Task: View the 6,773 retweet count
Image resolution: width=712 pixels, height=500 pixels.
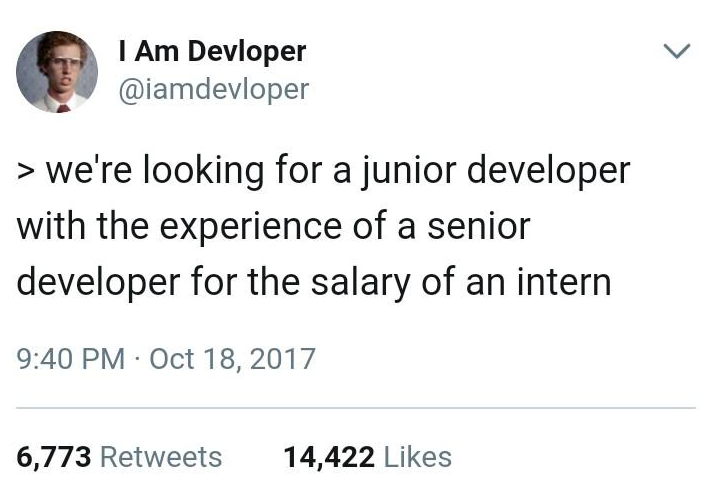Action: pos(54,457)
